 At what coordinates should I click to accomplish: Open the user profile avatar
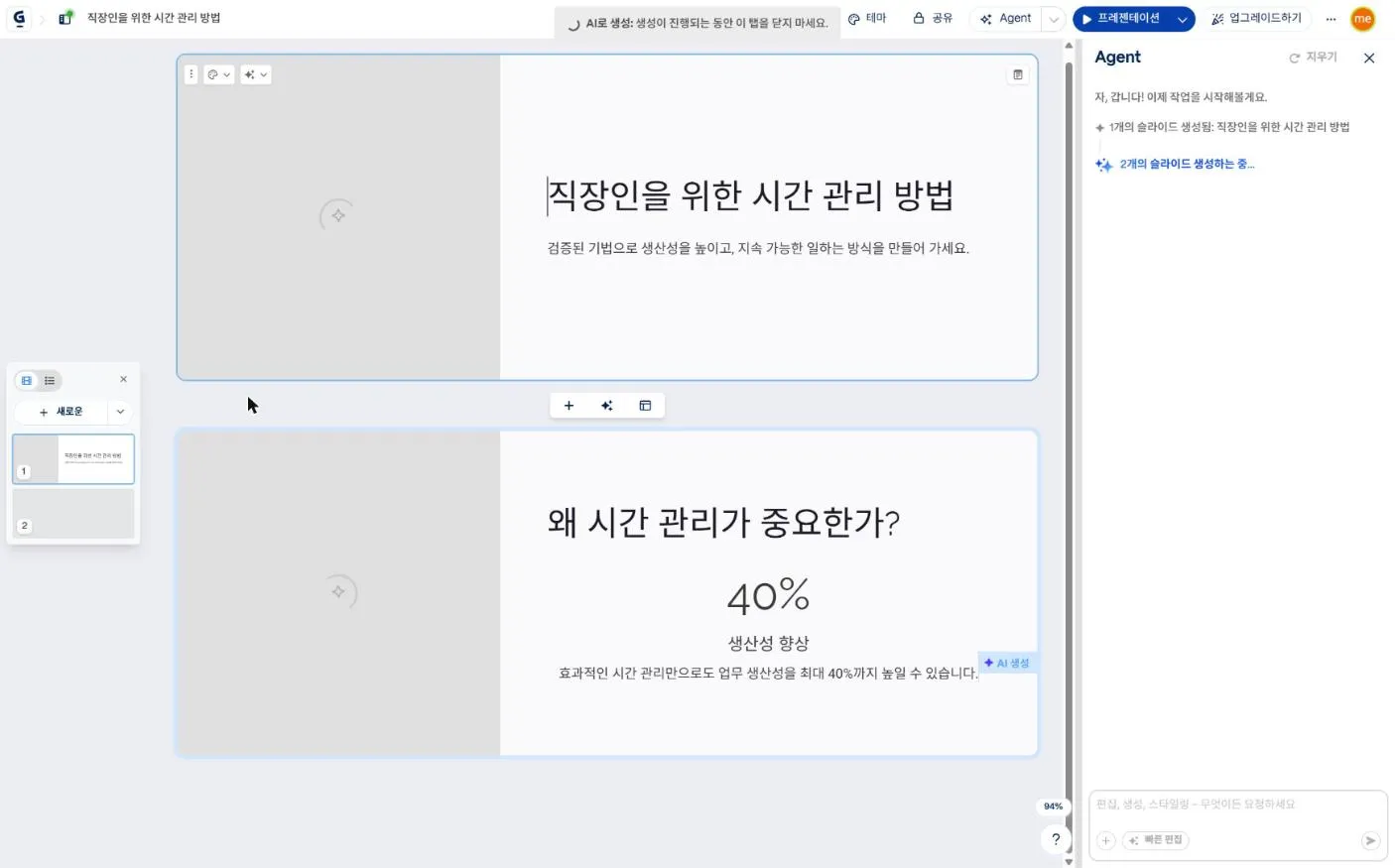point(1362,18)
